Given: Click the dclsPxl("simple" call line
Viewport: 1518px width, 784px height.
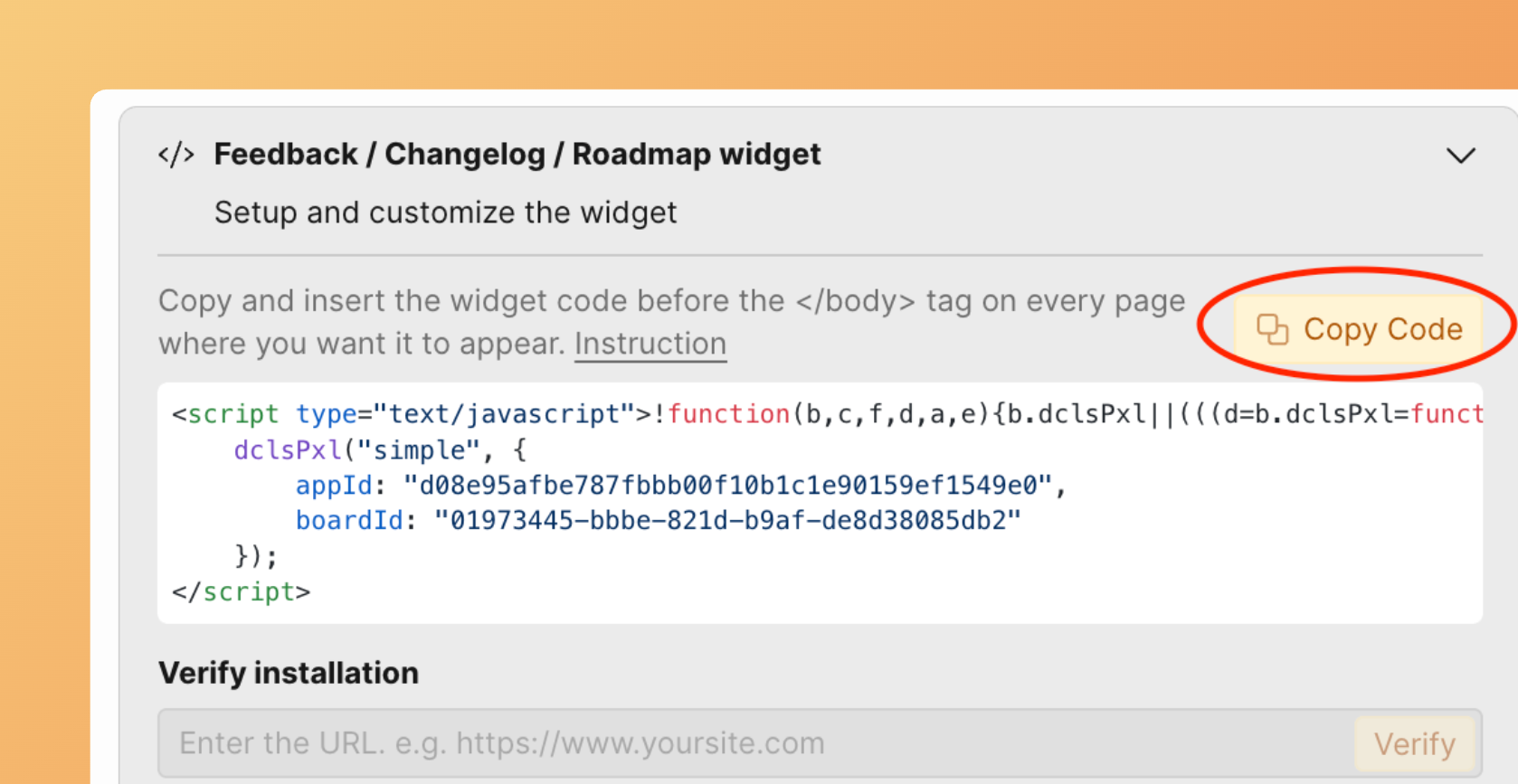Looking at the screenshot, I should (380, 450).
